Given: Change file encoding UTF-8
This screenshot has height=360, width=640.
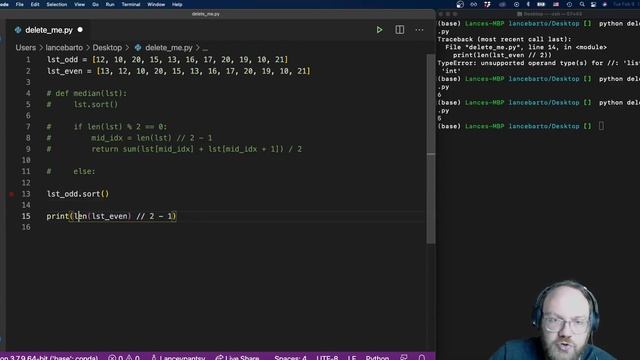Looking at the screenshot, I should coord(327,357).
